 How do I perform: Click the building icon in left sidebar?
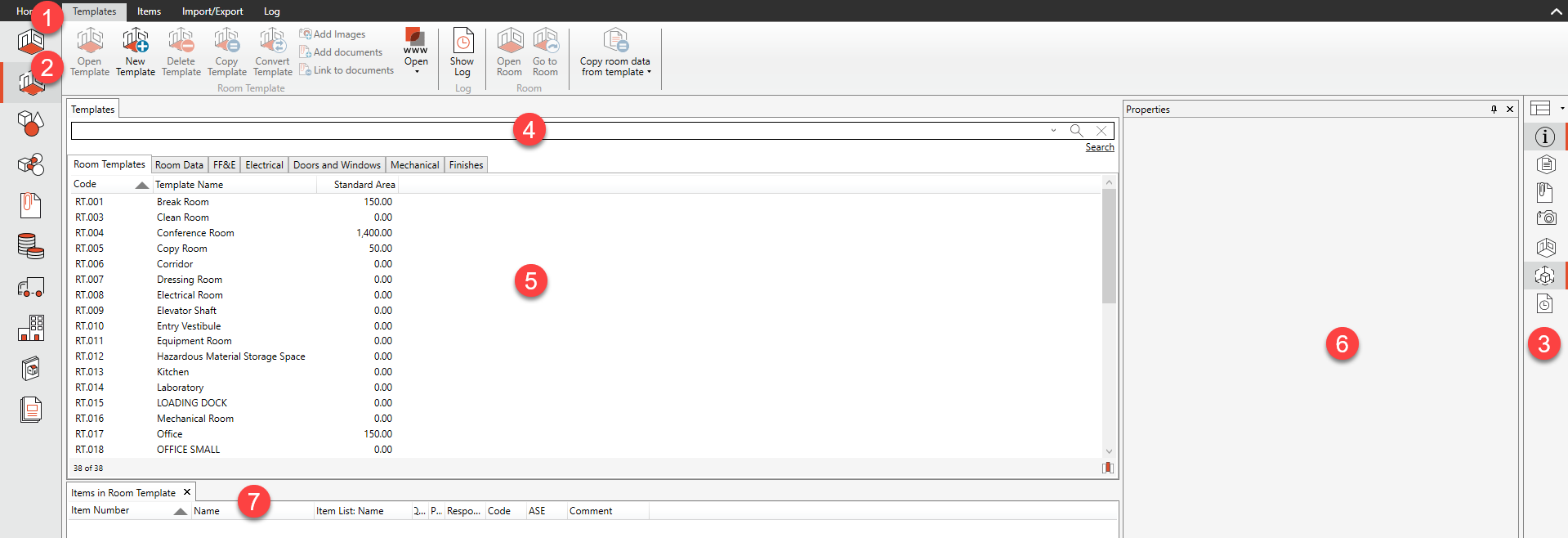31,328
